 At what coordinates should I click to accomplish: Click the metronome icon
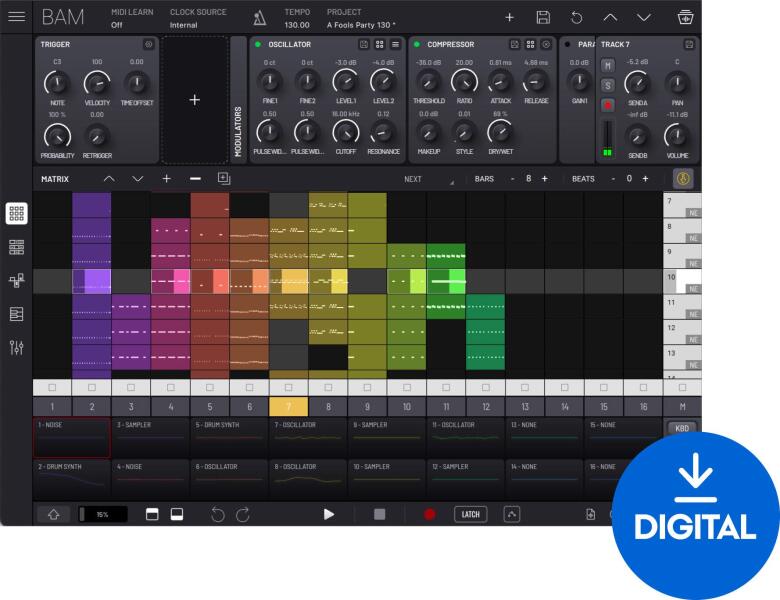tap(260, 18)
